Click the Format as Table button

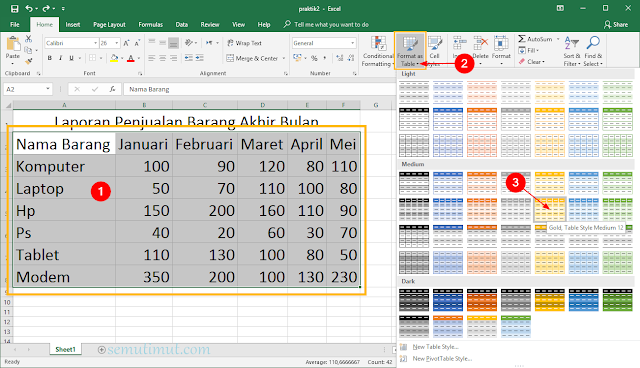coord(410,51)
